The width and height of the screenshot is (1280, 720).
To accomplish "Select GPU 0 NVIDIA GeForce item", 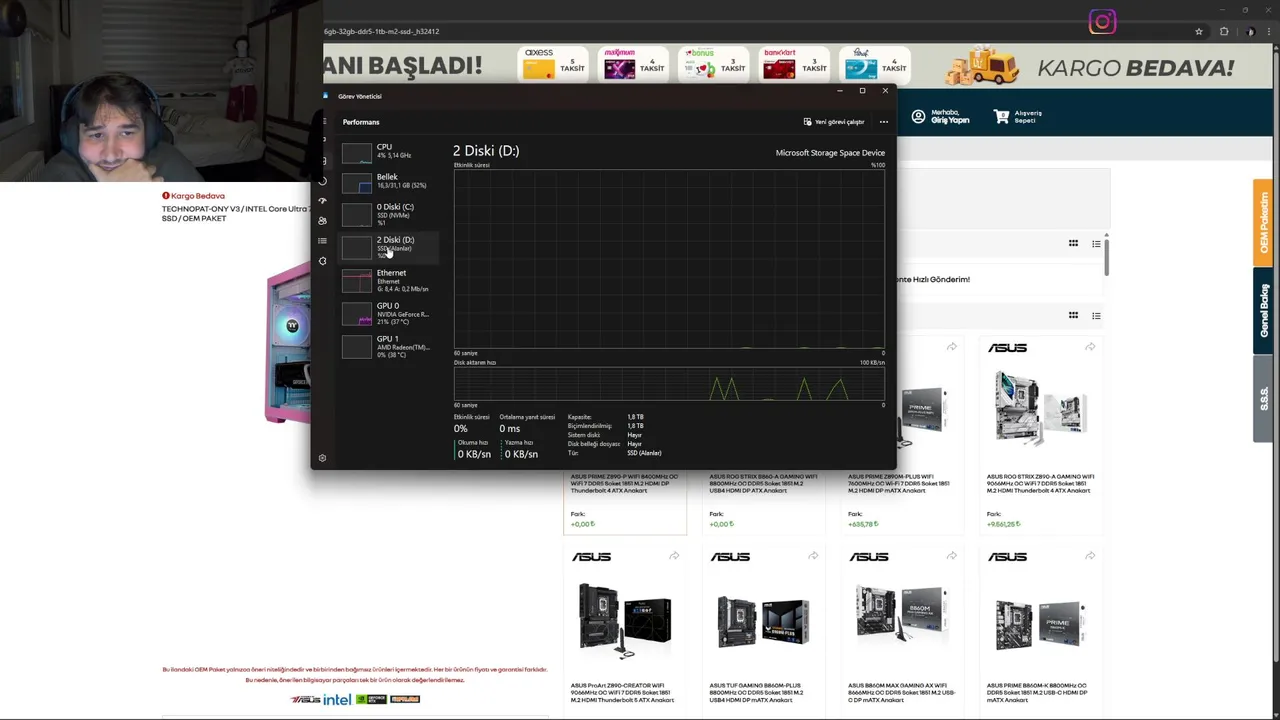I will 388,313.
